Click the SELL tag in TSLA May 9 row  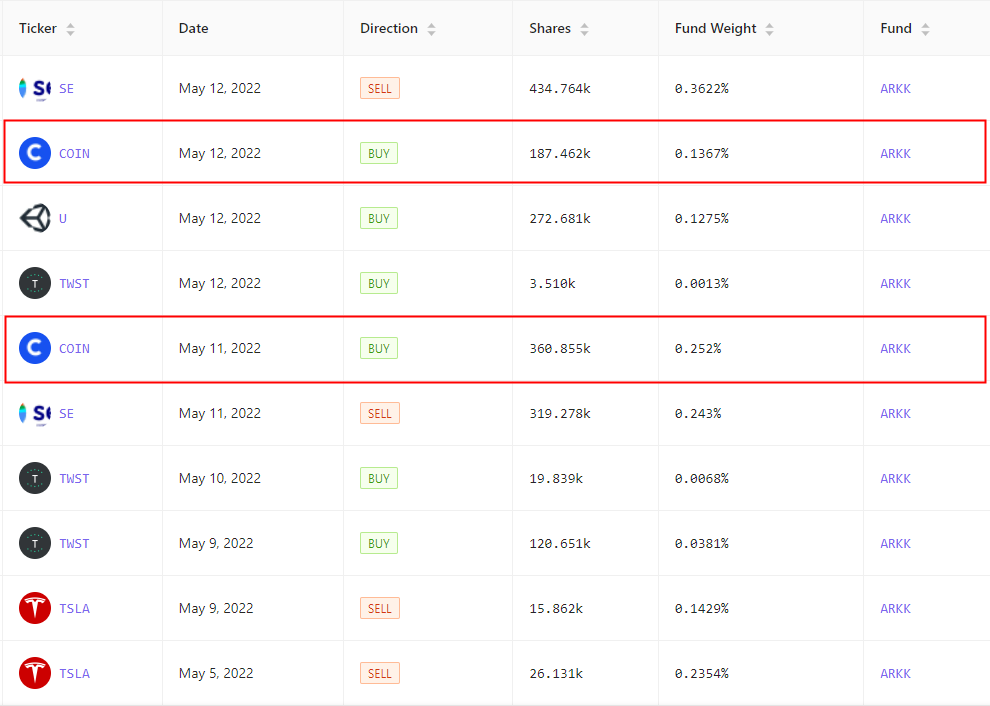point(379,608)
